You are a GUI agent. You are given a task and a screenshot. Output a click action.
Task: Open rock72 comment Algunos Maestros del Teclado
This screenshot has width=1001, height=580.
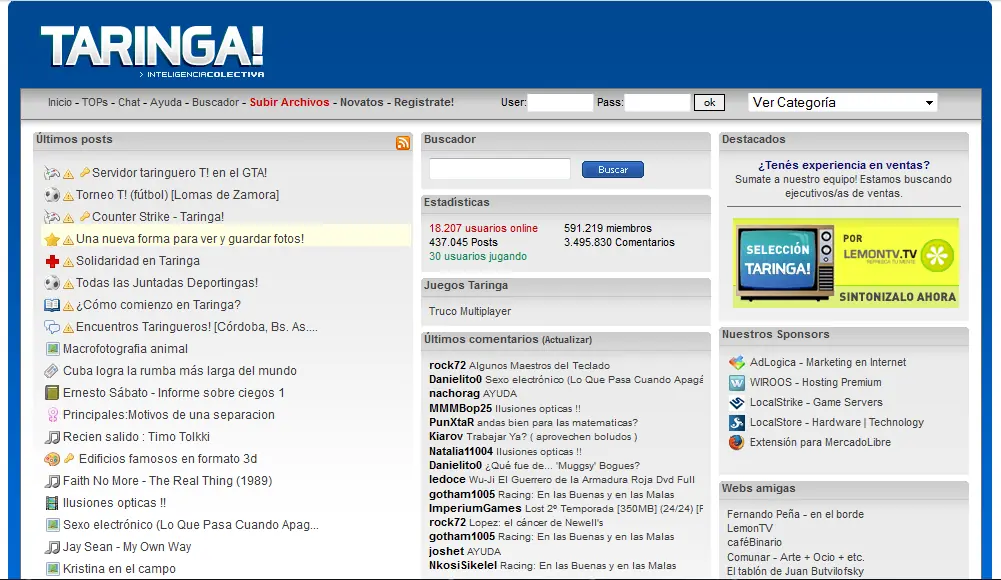click(539, 366)
